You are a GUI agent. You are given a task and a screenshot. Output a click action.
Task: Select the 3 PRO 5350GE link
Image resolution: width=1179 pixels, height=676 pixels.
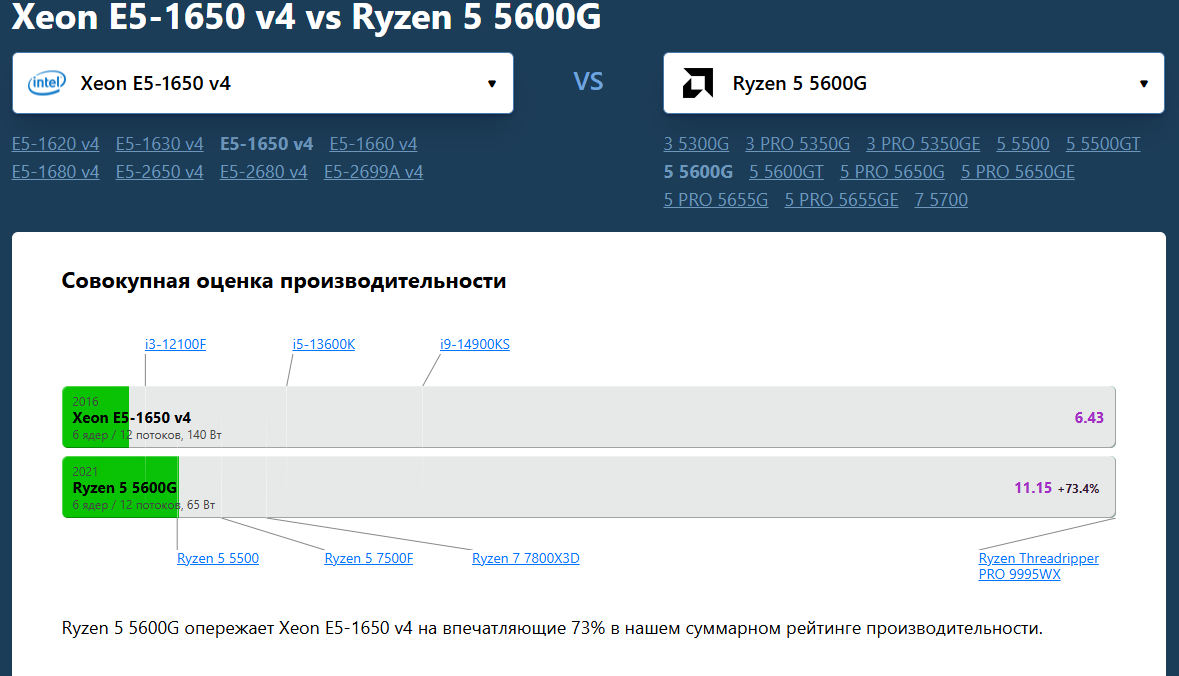coord(923,144)
